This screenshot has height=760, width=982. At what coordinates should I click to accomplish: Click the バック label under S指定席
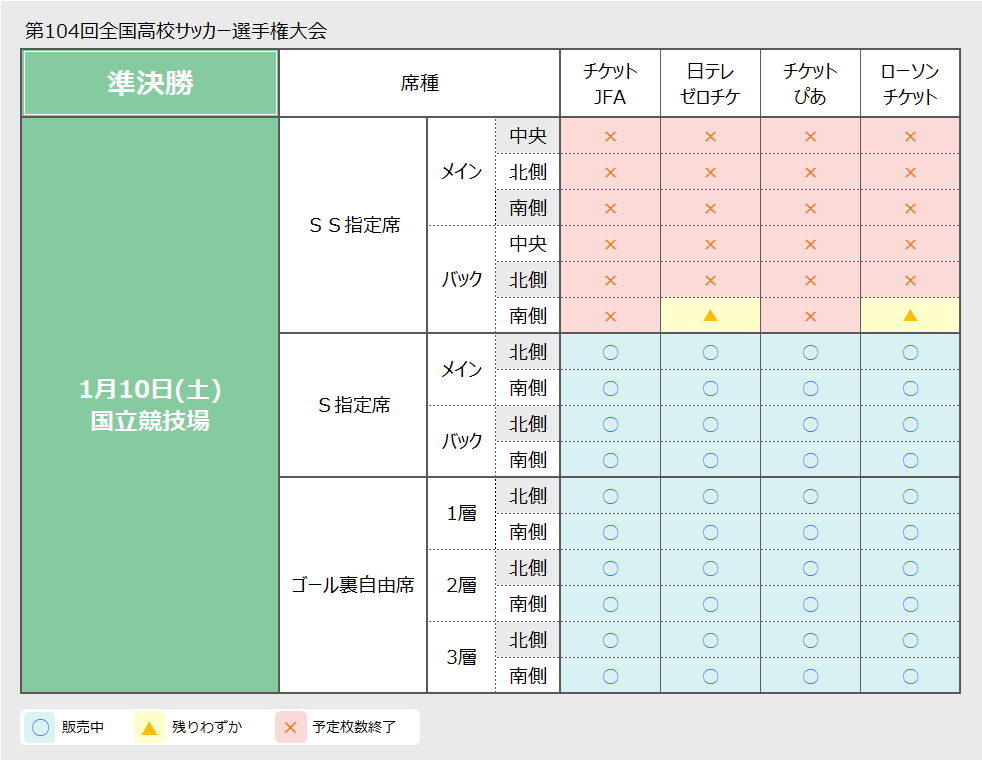(462, 441)
